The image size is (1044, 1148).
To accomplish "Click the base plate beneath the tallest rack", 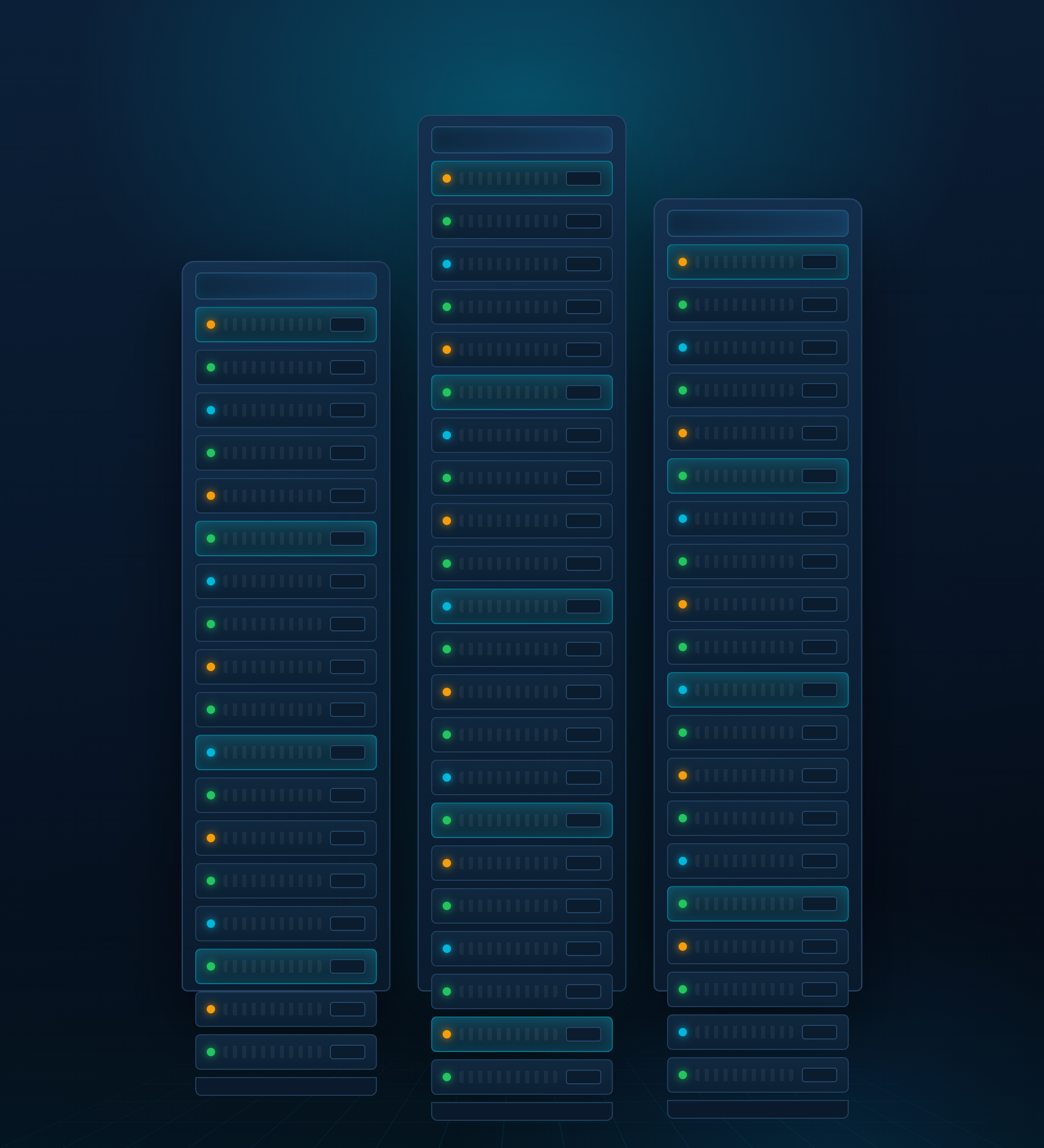I will click(521, 1111).
